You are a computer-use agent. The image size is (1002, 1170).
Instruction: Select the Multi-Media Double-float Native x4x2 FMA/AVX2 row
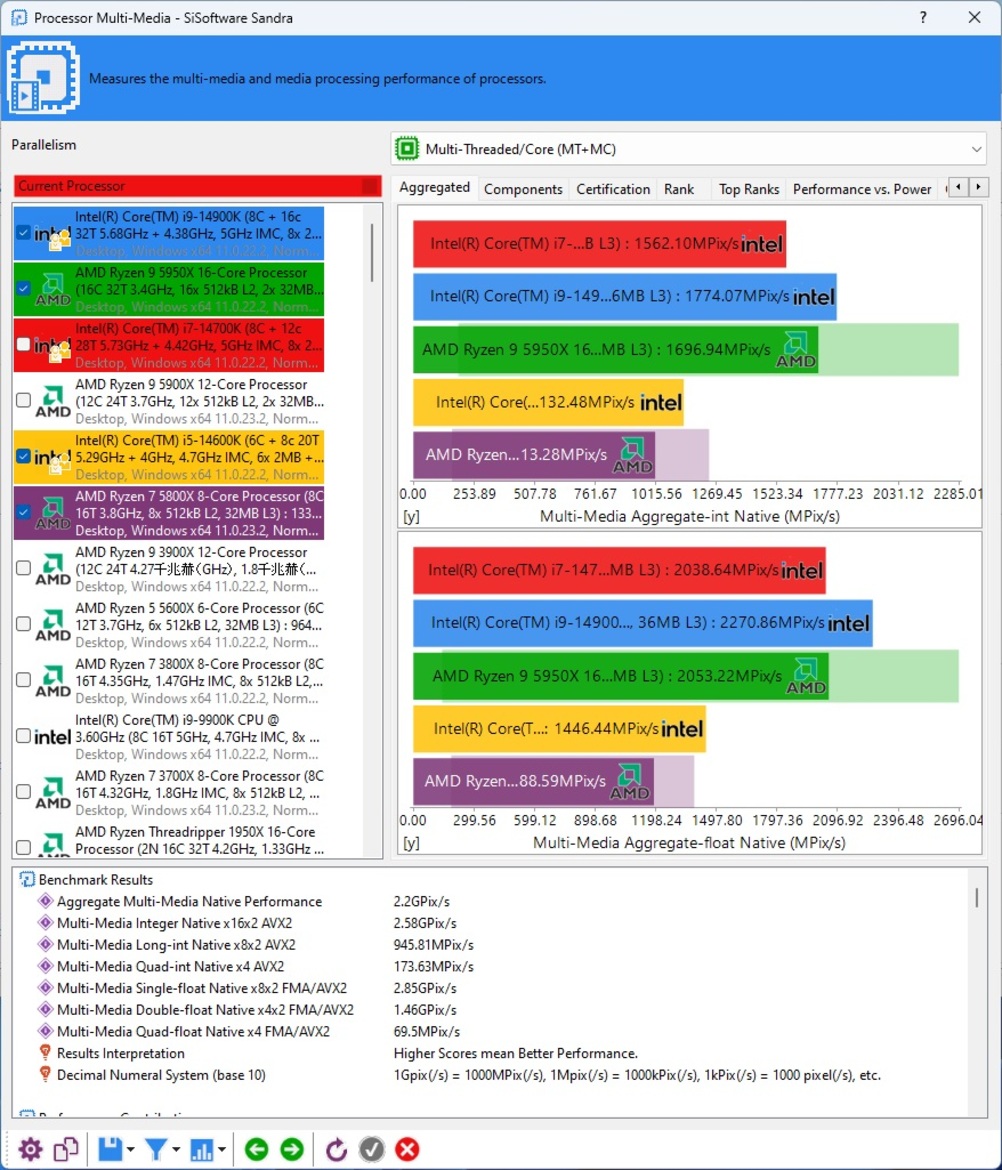pyautogui.click(x=490, y=1010)
